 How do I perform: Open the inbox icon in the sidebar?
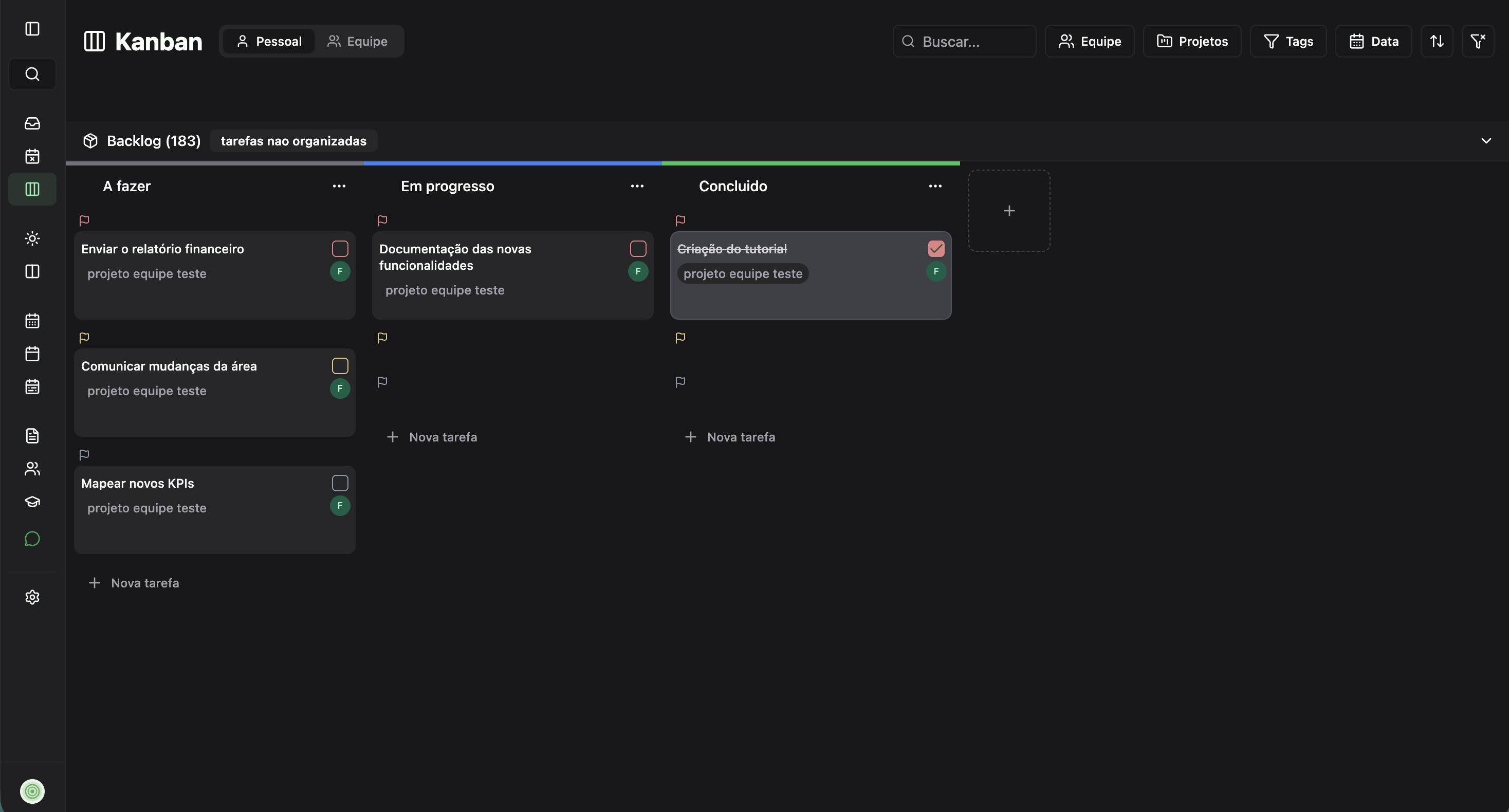coord(32,123)
